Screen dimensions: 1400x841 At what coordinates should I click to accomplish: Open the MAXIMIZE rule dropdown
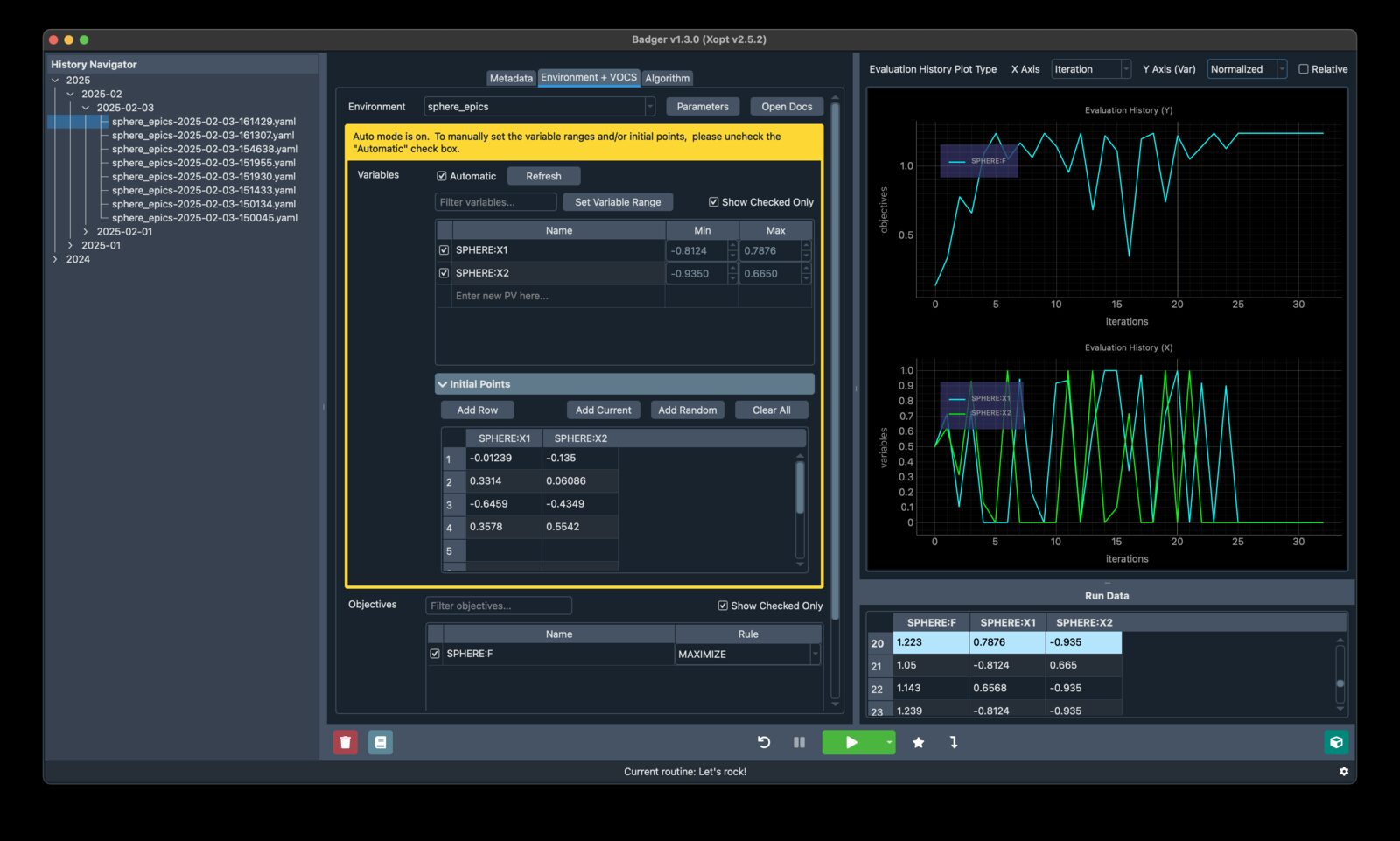point(747,655)
